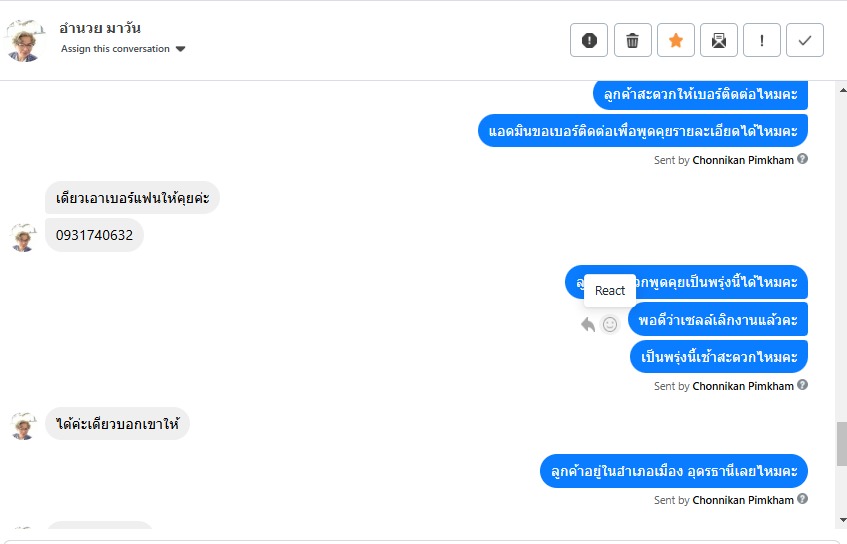Toggle the orange star follow-up marker
The image size is (847, 544).
[675, 40]
